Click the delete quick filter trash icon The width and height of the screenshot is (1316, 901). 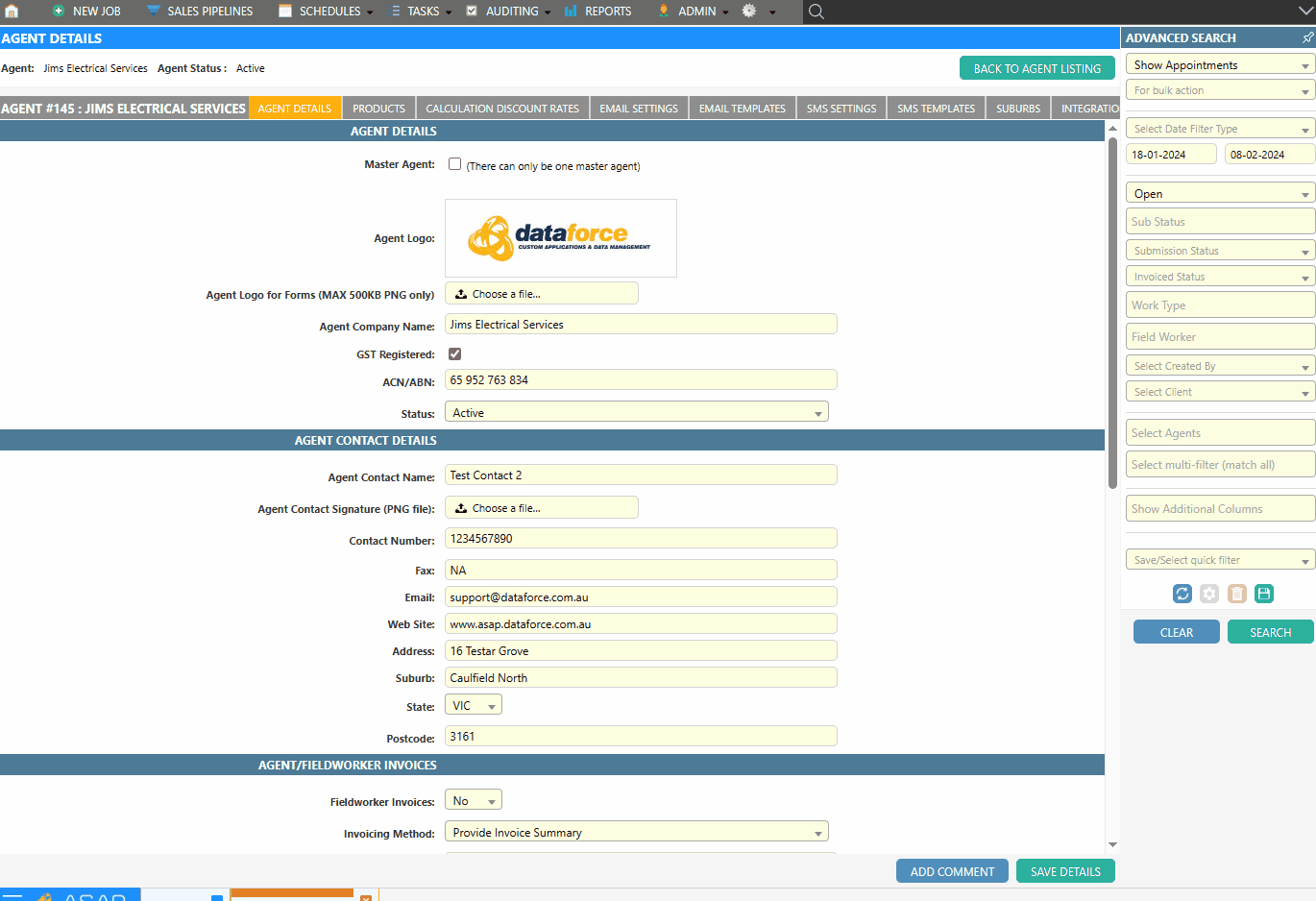1237,594
